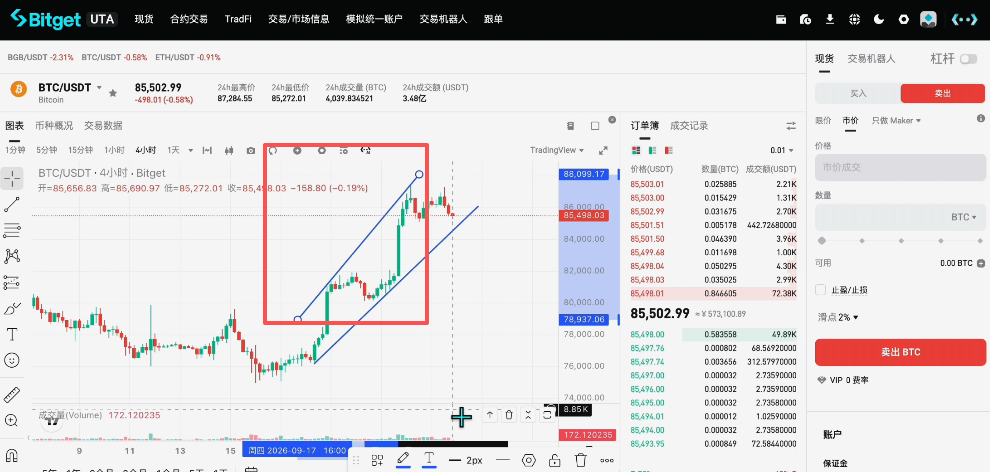The width and height of the screenshot is (990, 472).
Task: Open the 交易机器人 menu in header
Action: coord(443,20)
